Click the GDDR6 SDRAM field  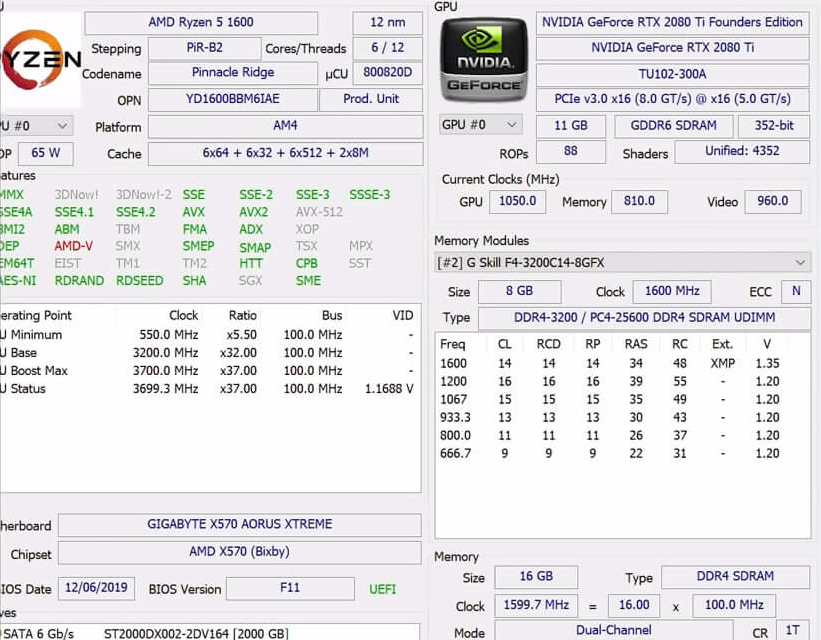pos(673,126)
